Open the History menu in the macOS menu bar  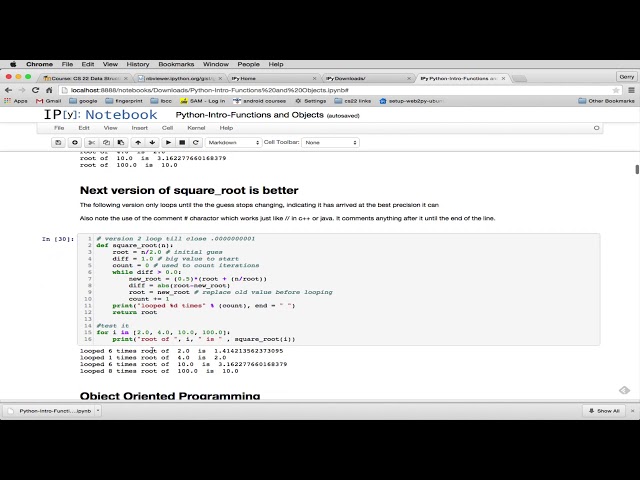(138, 64)
